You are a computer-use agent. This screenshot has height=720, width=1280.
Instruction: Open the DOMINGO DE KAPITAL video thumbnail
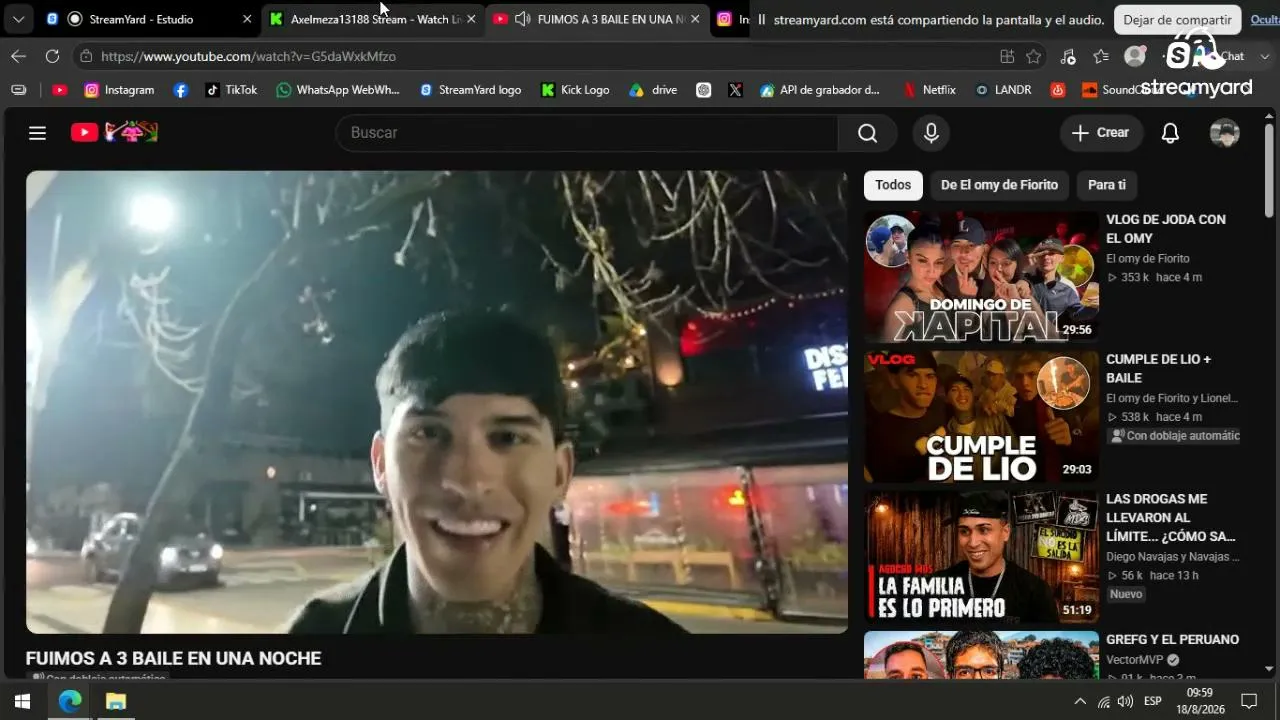pos(981,277)
